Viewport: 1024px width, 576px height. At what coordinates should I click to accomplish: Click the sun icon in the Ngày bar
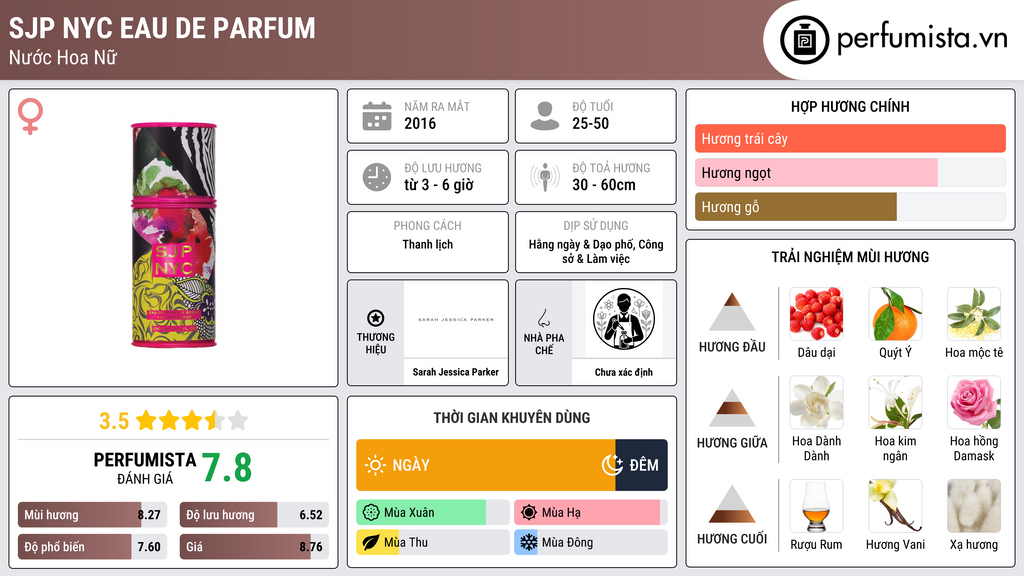(x=376, y=465)
